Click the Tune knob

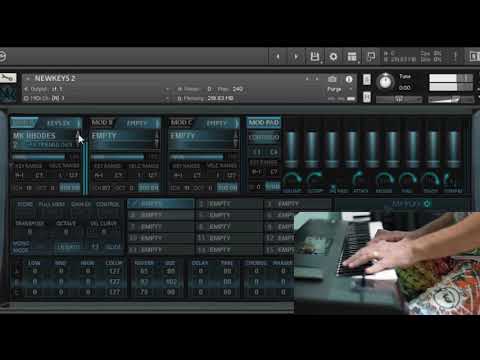[385, 81]
